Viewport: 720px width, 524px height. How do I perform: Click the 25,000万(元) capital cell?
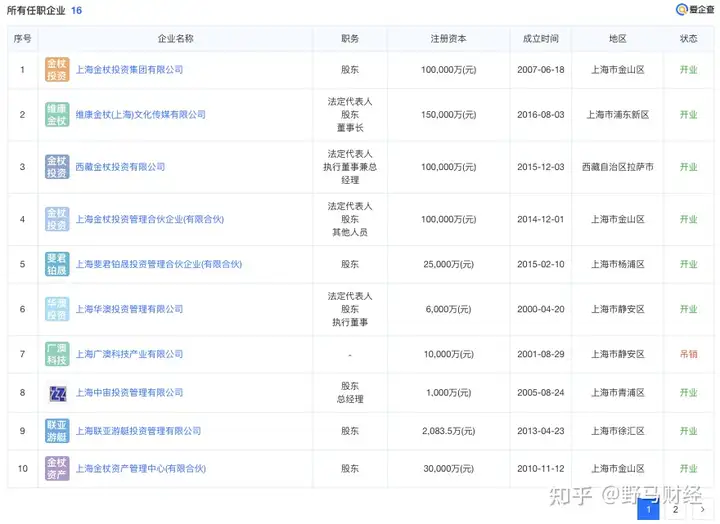pyautogui.click(x=449, y=264)
